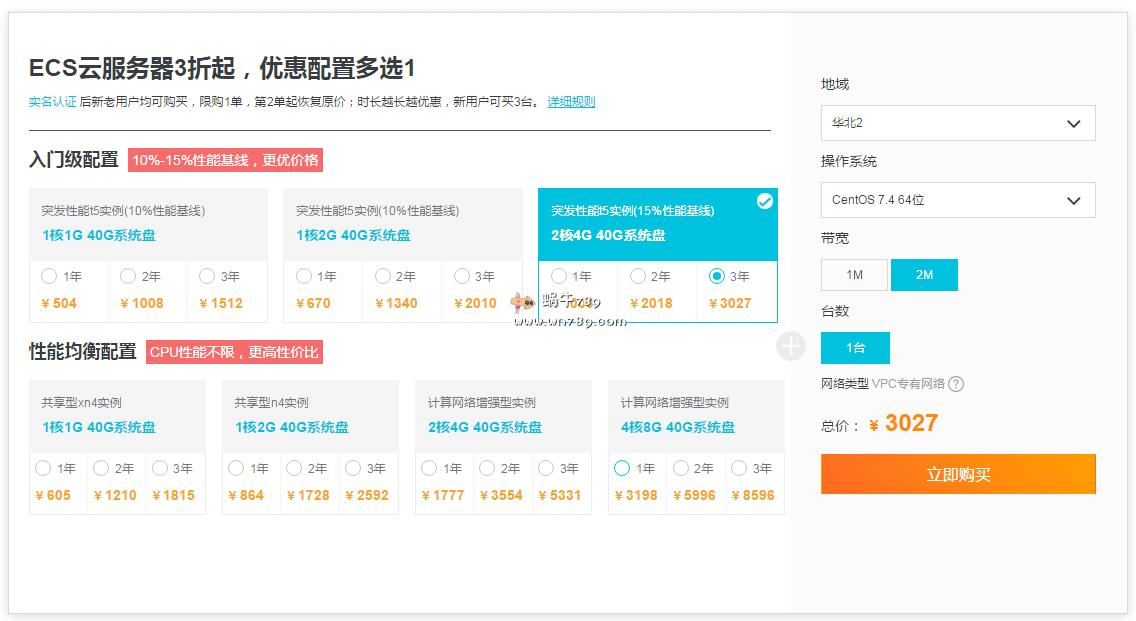Click checkmark icon on selected 2核4G card
The height and width of the screenshot is (621, 1136).
(x=765, y=202)
